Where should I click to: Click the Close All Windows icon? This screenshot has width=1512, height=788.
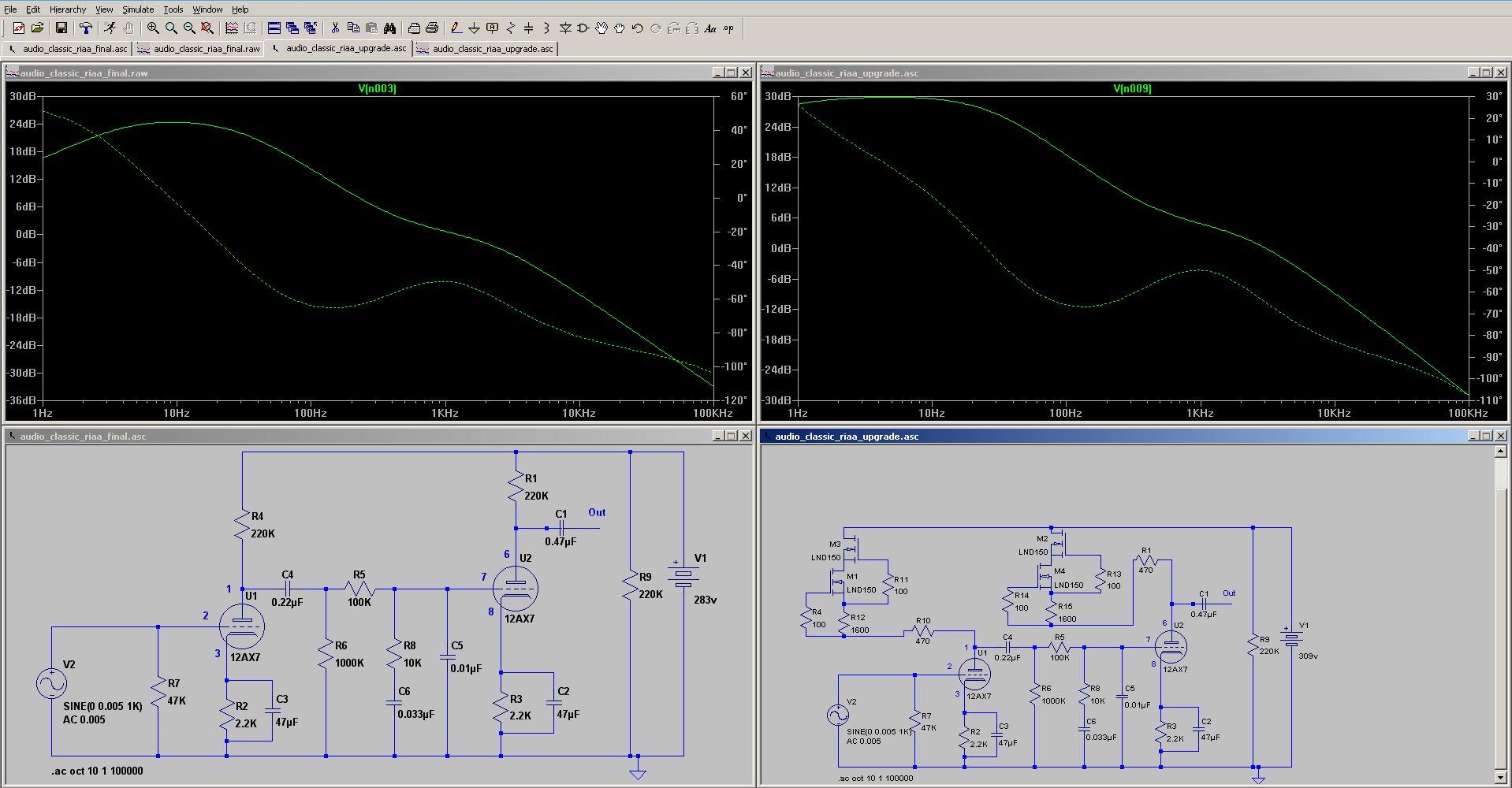(x=311, y=28)
